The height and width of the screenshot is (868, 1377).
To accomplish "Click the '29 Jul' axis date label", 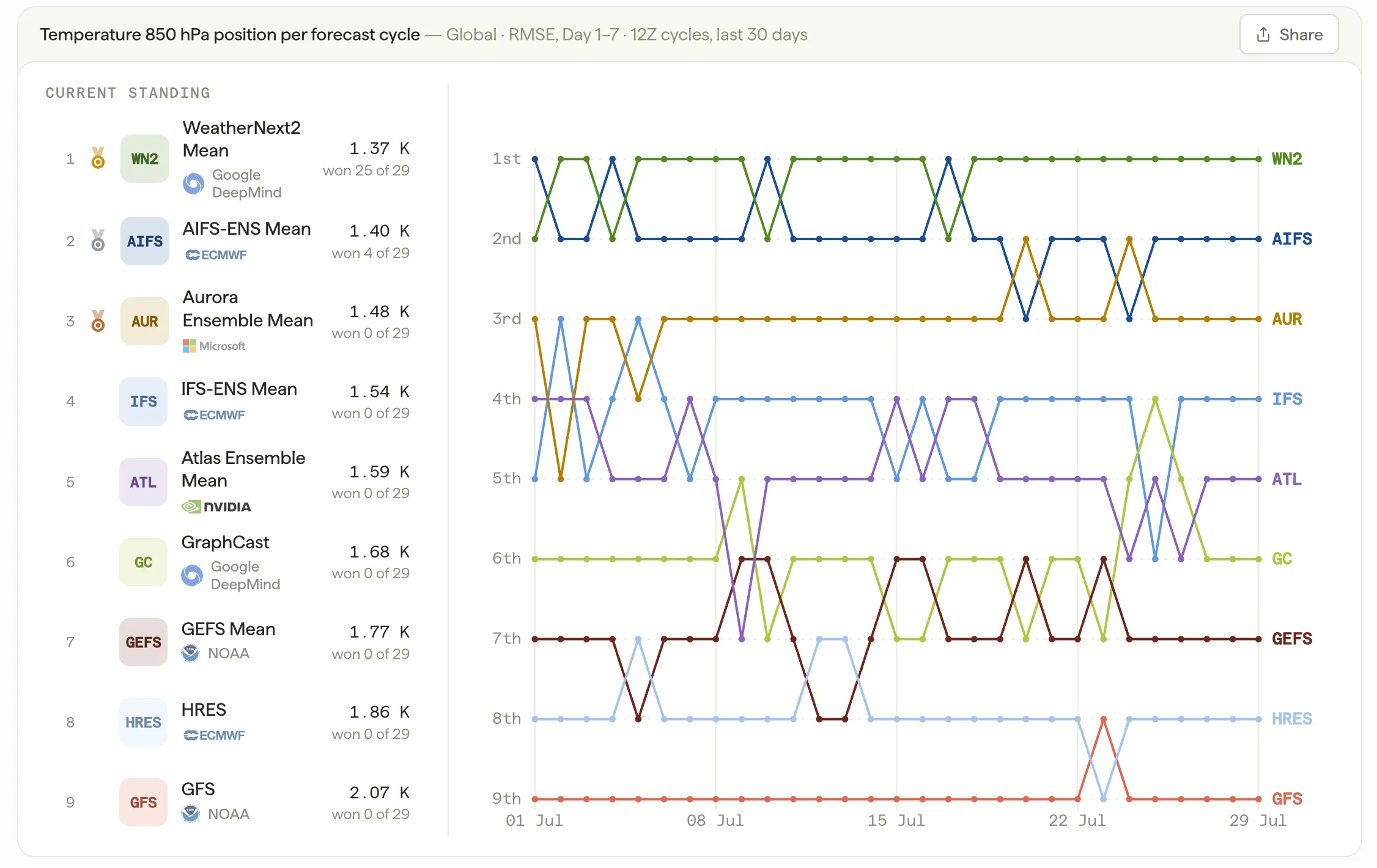I will (1258, 820).
